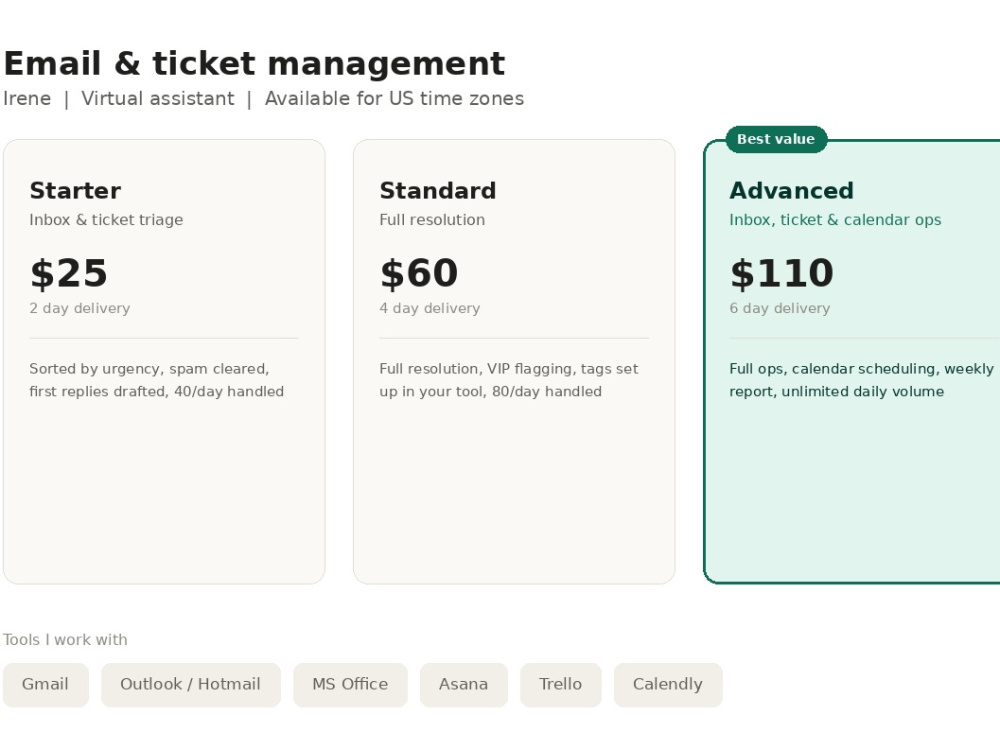Click the Tools I work with label

pyautogui.click(x=65, y=640)
